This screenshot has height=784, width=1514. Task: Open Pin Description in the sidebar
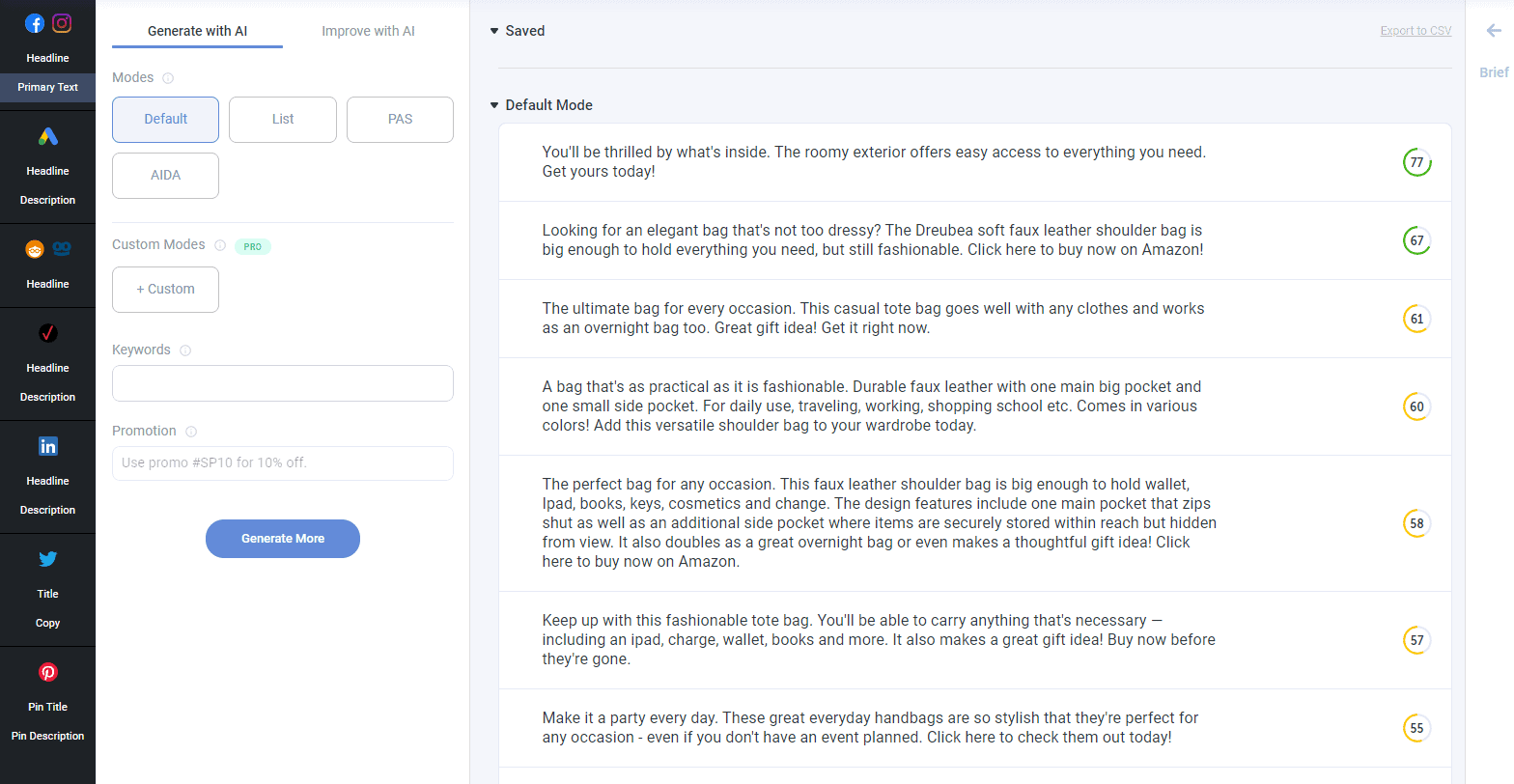tap(48, 736)
